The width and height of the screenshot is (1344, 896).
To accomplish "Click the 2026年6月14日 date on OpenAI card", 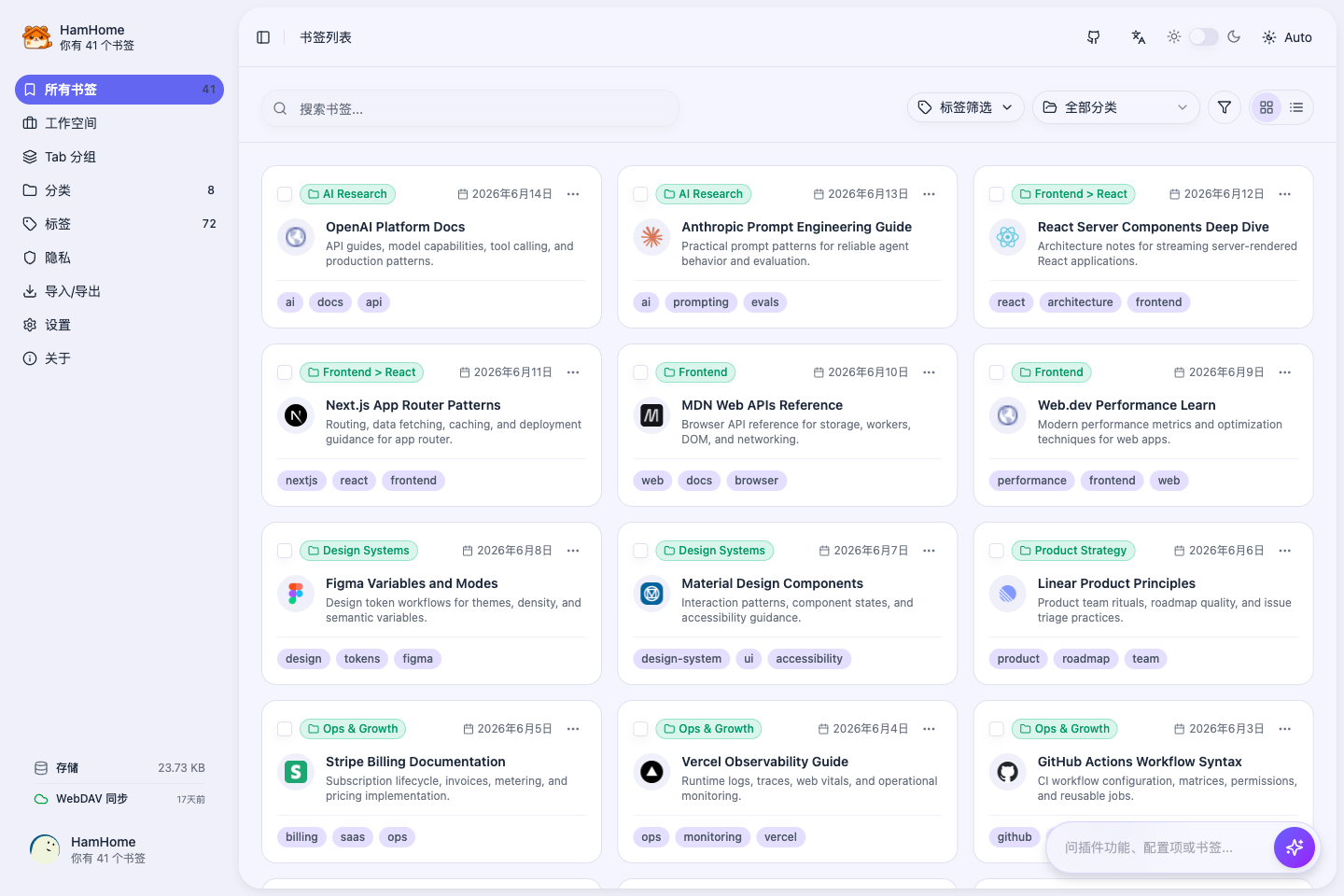I will tap(505, 194).
